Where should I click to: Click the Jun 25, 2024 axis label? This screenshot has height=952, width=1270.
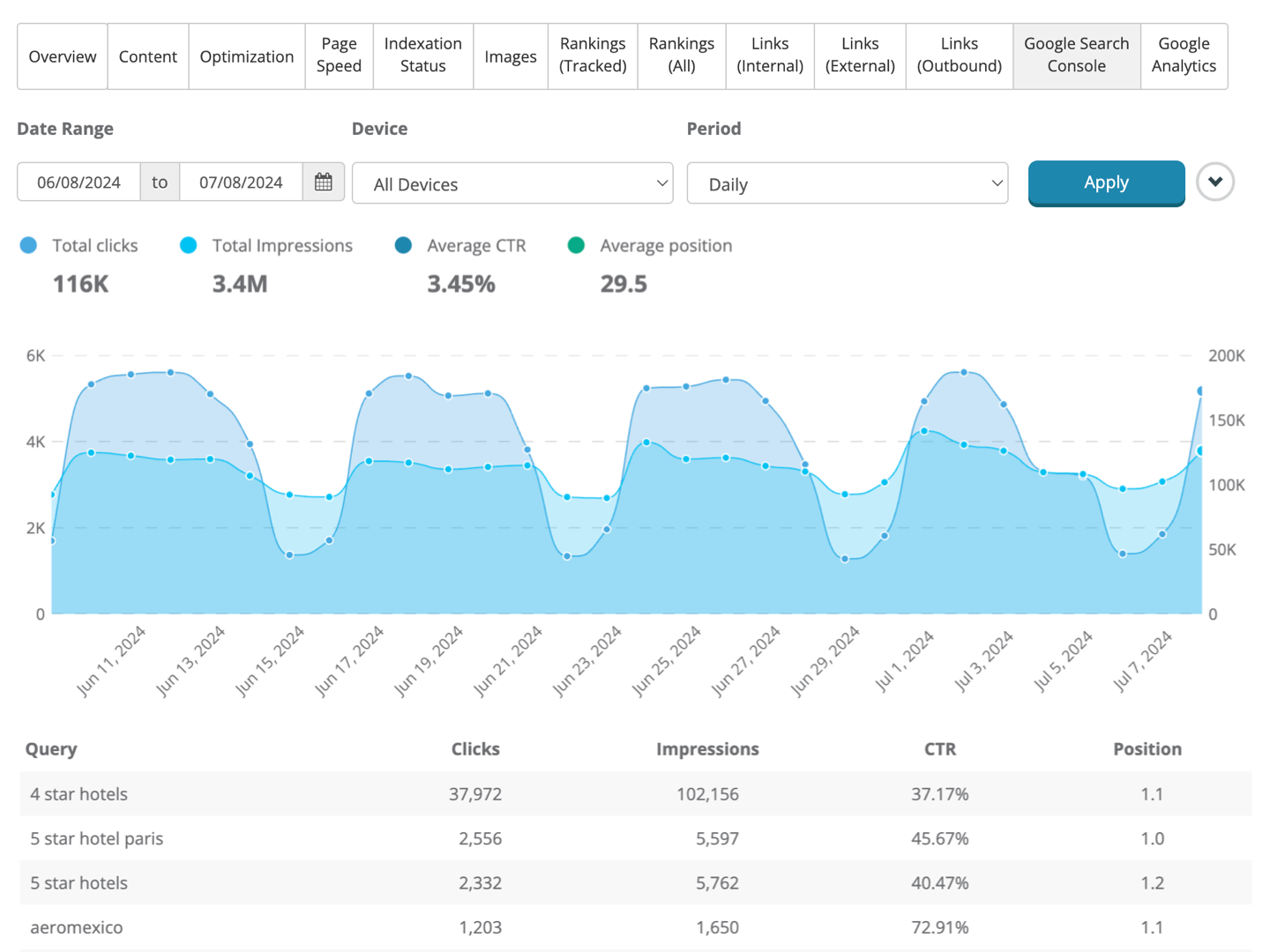667,661
